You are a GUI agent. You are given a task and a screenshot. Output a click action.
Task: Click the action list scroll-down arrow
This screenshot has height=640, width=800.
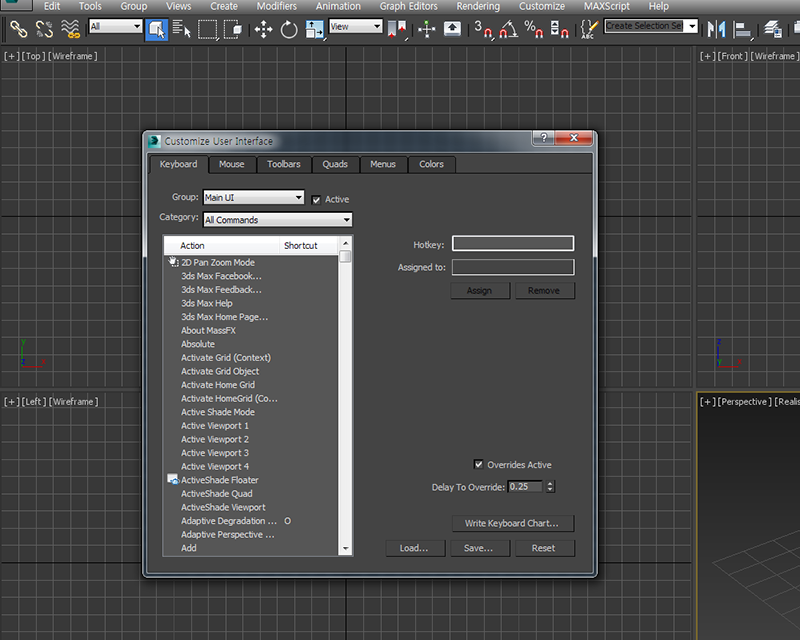point(345,549)
